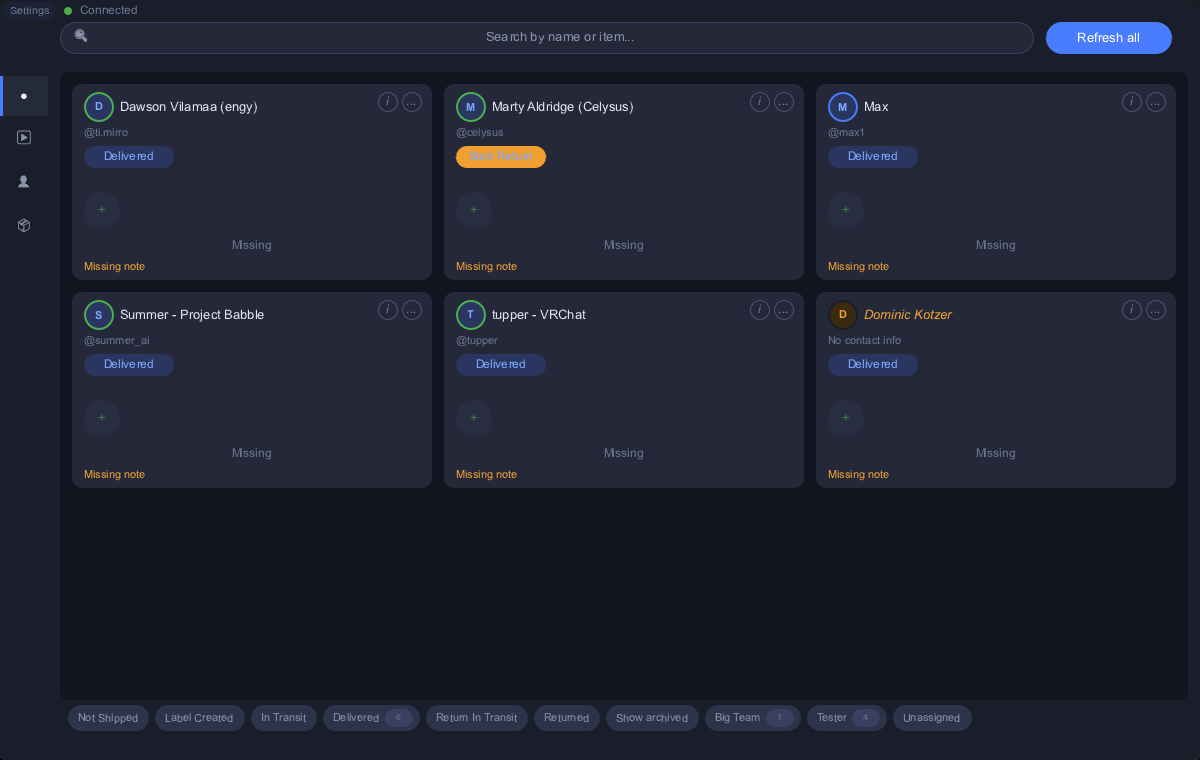Open info icon on Dawson Vilamaa card
Viewport: 1200px width, 760px height.
pyautogui.click(x=388, y=102)
